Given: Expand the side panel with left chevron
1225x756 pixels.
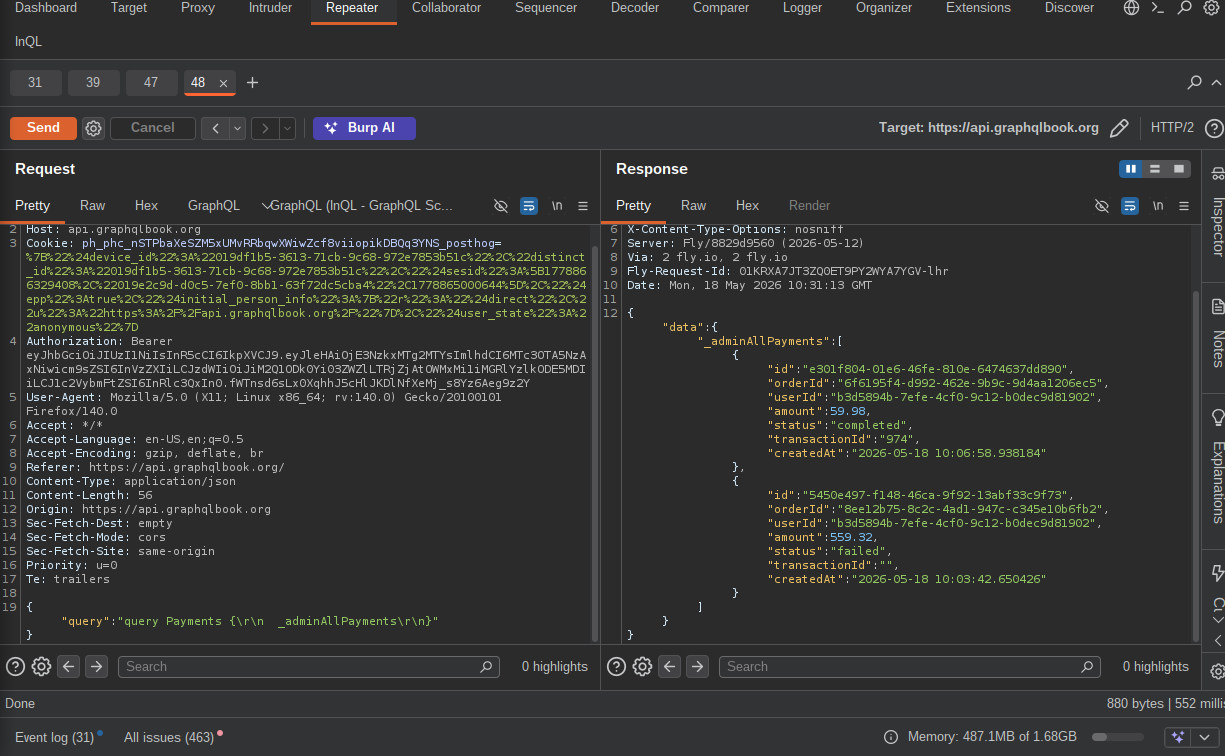Looking at the screenshot, I should pos(1217,640).
